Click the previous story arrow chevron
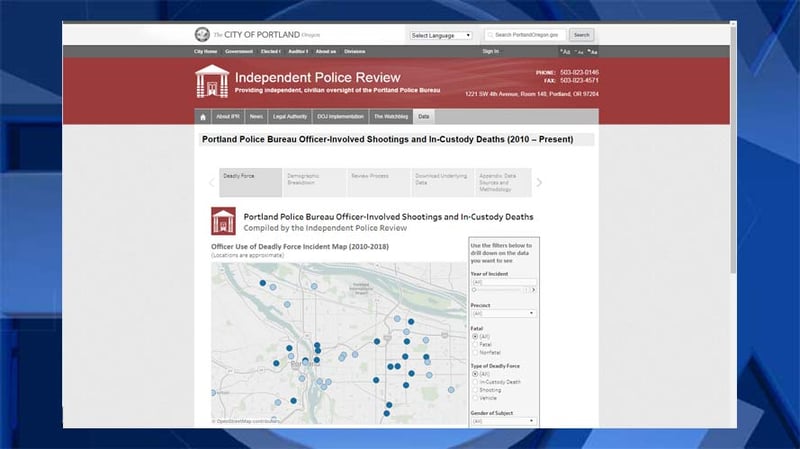Viewport: 800px width, 449px height. pyautogui.click(x=212, y=183)
